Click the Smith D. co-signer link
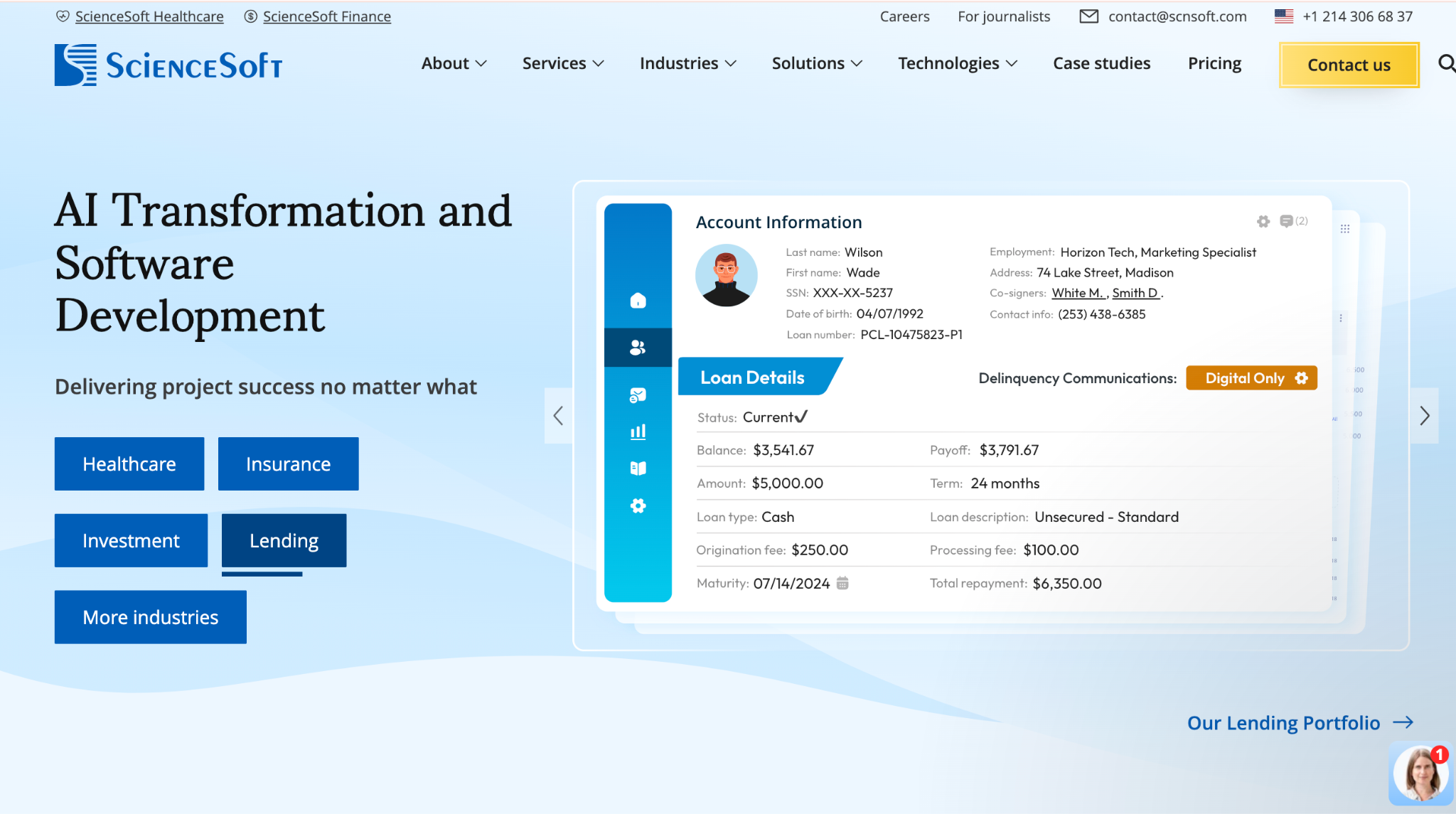 (x=1136, y=293)
